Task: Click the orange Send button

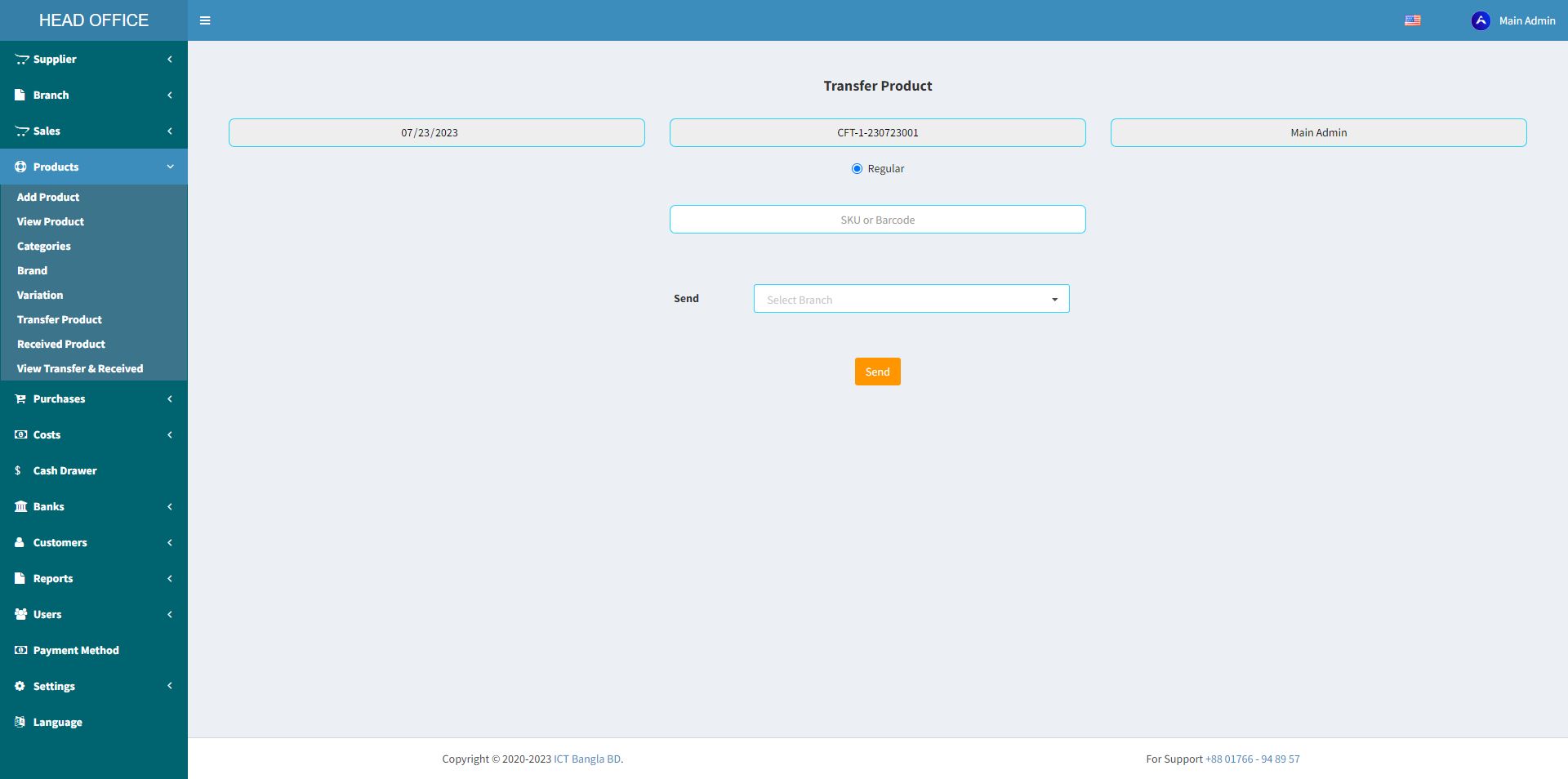Action: pyautogui.click(x=878, y=372)
